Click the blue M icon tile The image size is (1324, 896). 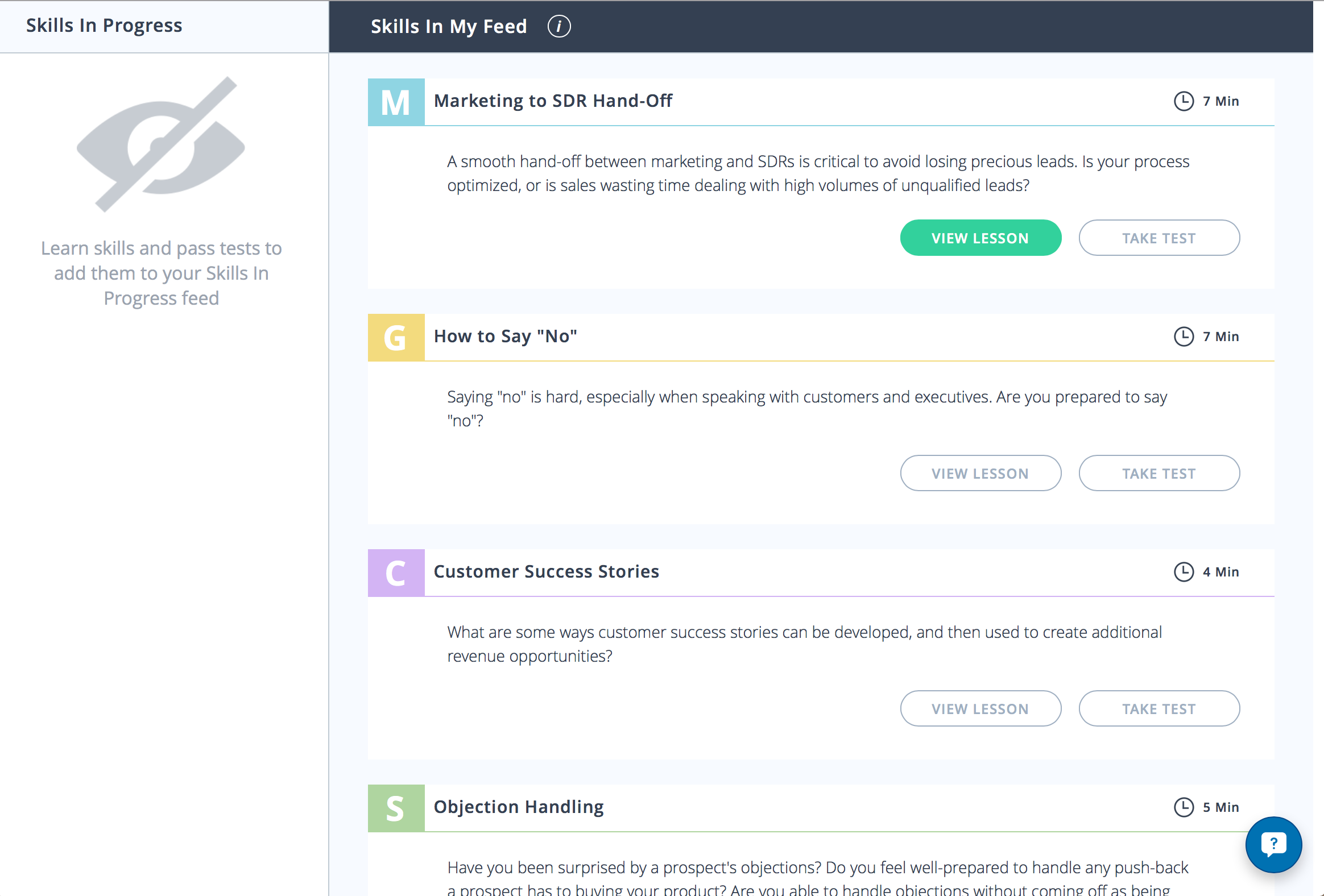396,102
